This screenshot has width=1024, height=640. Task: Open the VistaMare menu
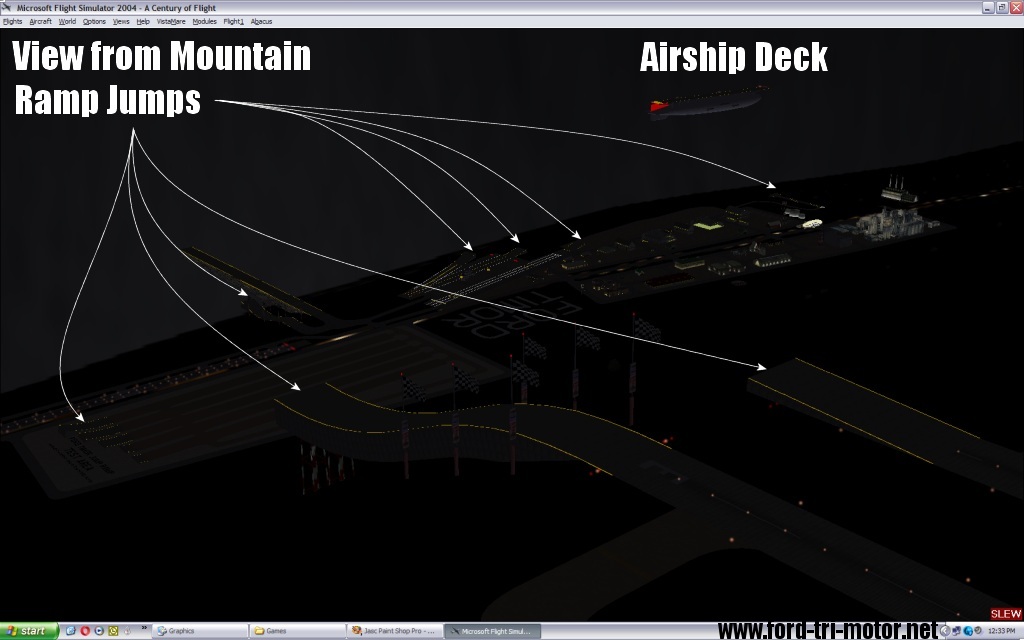[171, 22]
